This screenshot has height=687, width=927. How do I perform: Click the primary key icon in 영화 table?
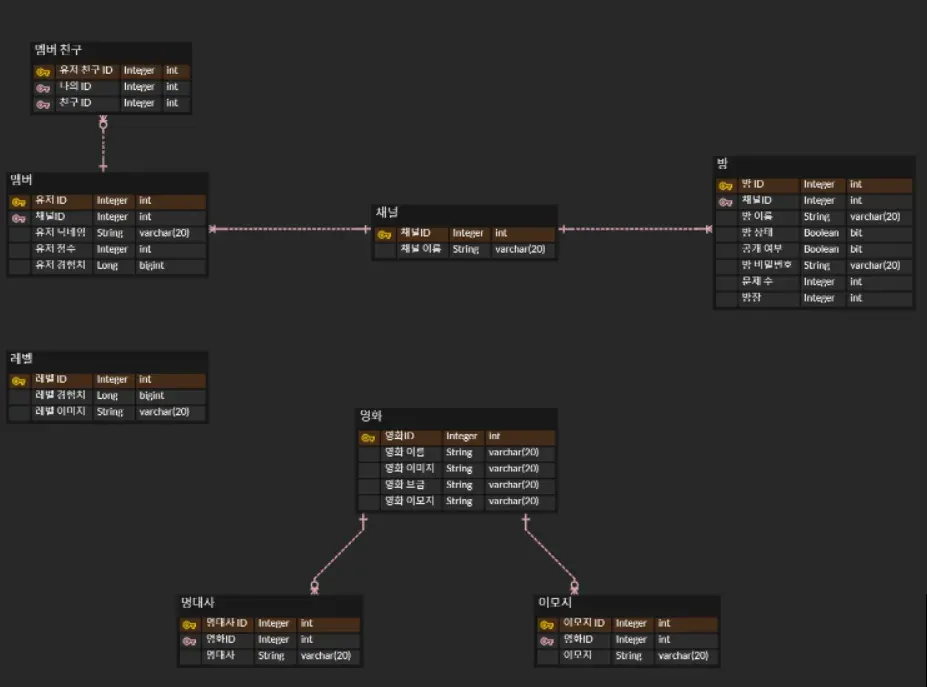(368, 438)
